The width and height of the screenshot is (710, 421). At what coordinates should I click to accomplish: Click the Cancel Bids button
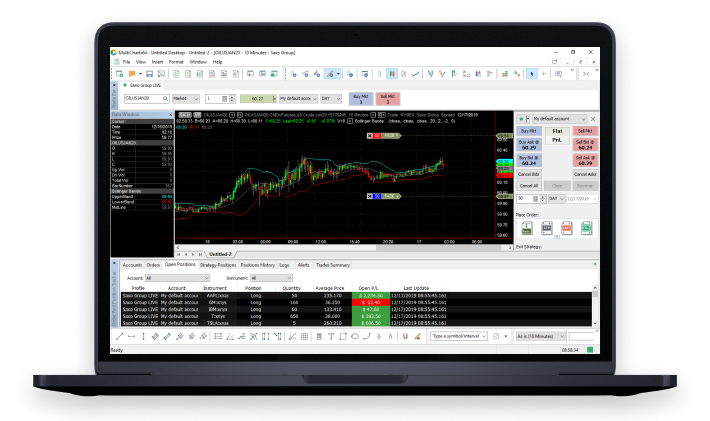pyautogui.click(x=529, y=174)
